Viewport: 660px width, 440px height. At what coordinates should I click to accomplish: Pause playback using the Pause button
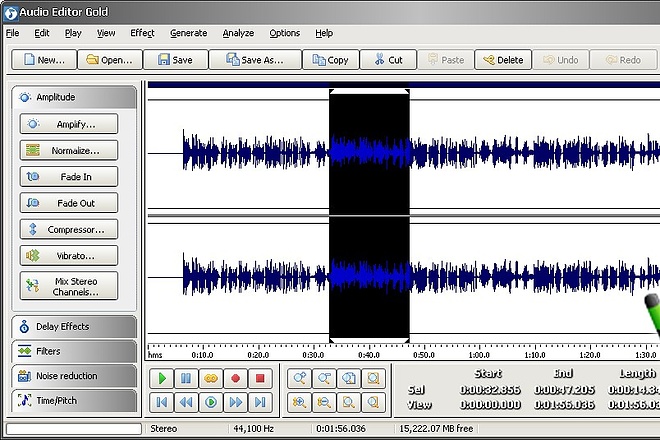pos(186,378)
